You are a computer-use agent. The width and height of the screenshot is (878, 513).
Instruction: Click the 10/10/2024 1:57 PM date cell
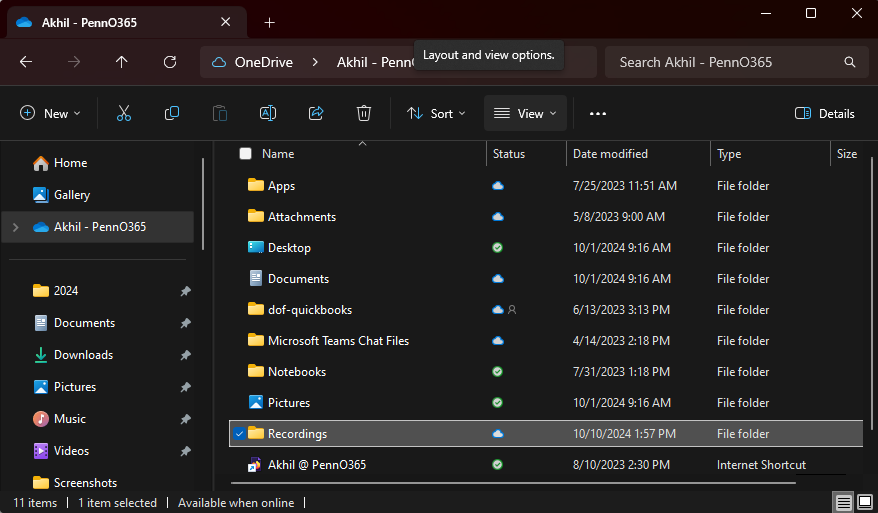click(624, 433)
